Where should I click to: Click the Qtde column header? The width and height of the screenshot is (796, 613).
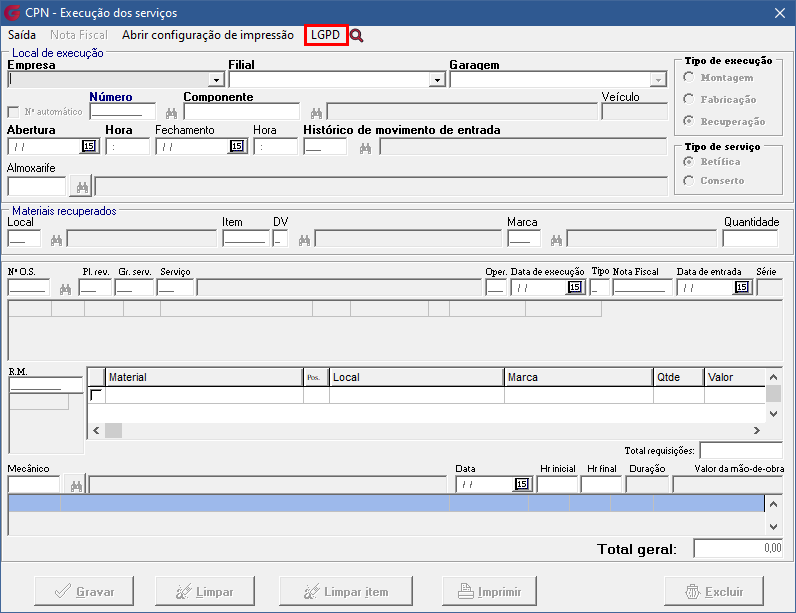click(x=678, y=377)
